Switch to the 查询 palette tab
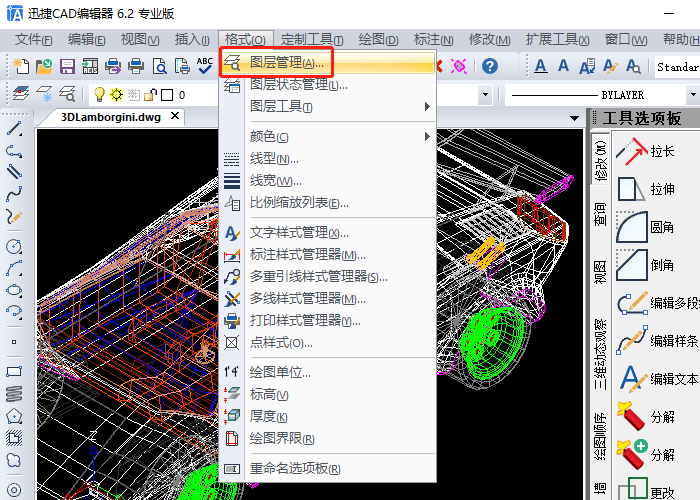The height and width of the screenshot is (500, 700). 600,214
